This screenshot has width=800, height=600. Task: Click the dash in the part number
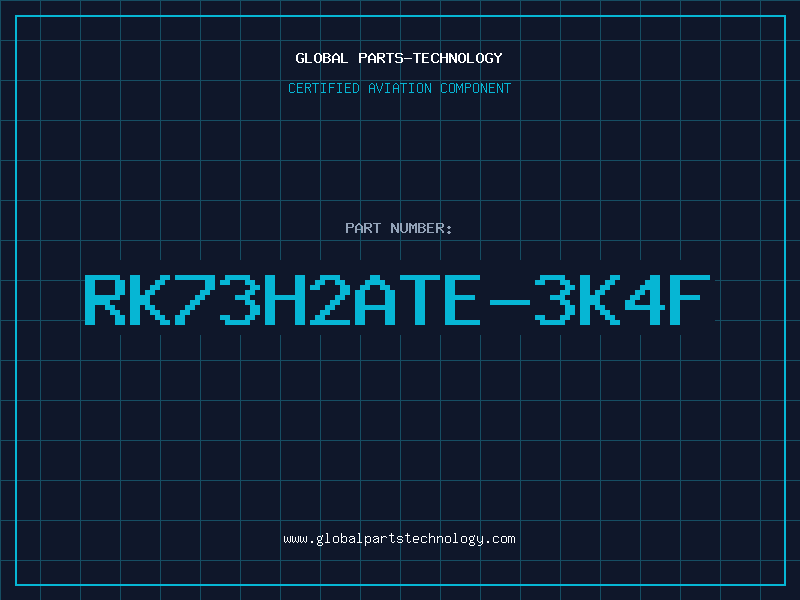tap(510, 302)
